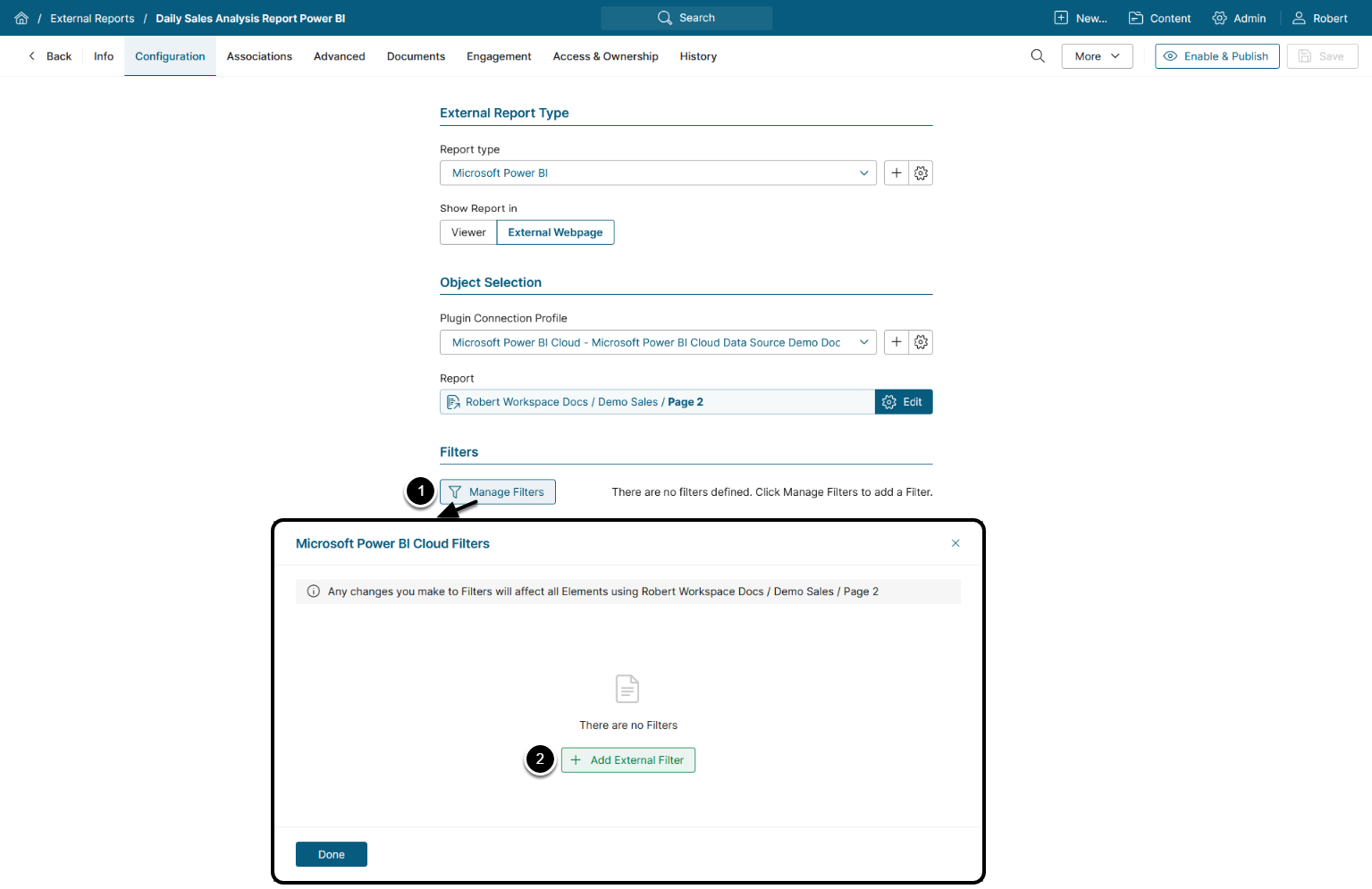Click the Microsoft Power BI Cloud Filters title
Viewport: 1372px width, 889px height.
pos(392,543)
